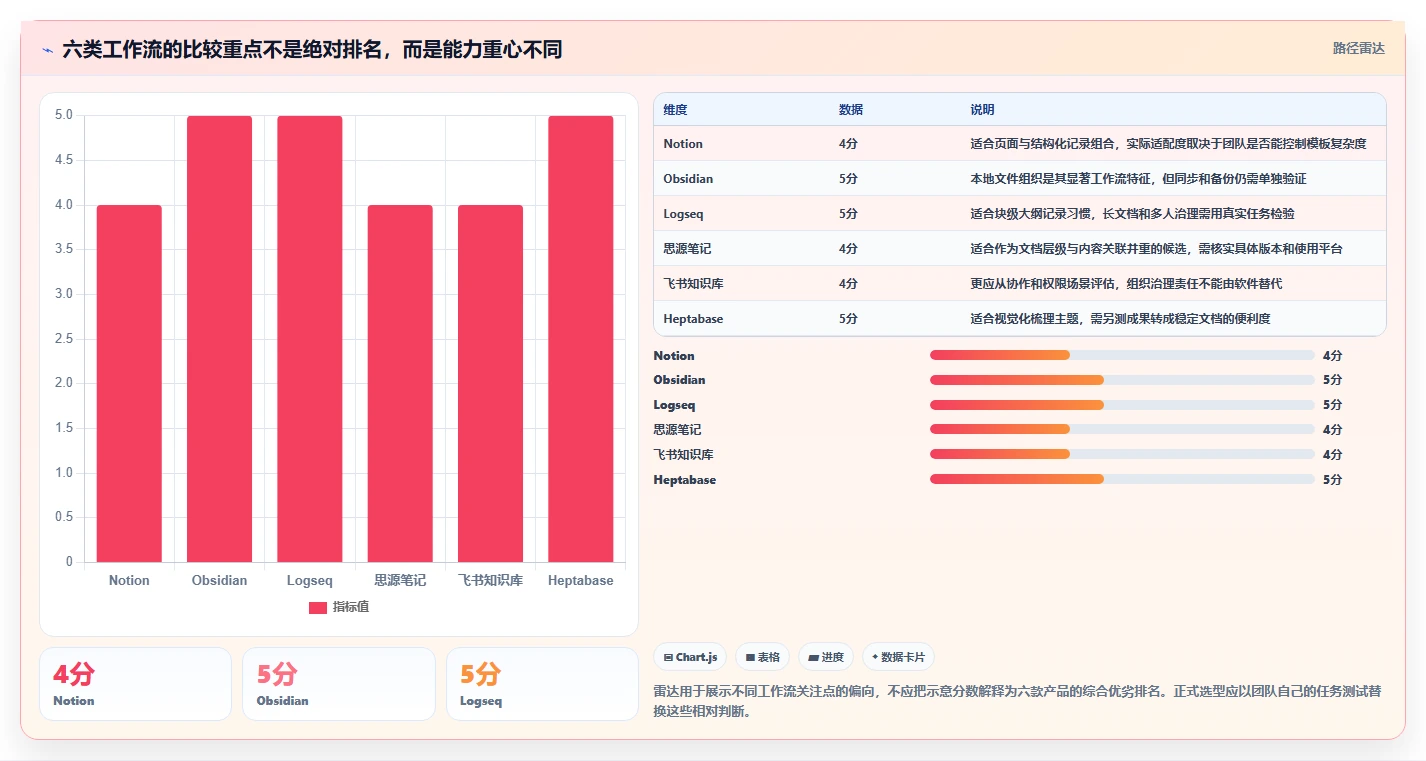Screen dimensions: 1426x761
Task: Click the 4分 score in Notion's table row
Action: 848,144
